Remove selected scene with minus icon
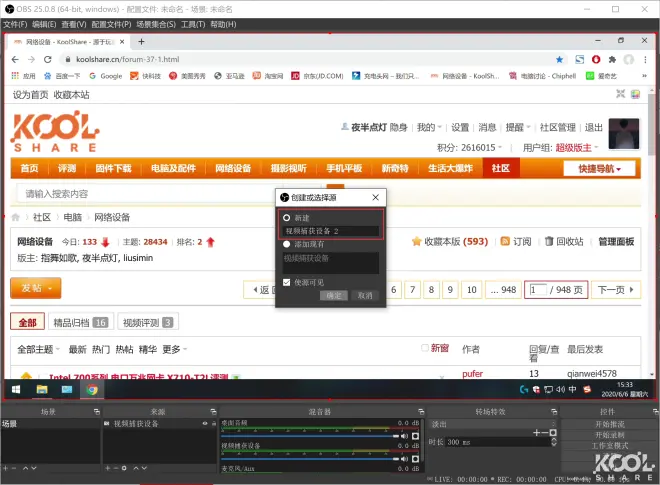The image size is (660, 485). pyautogui.click(x=13, y=468)
